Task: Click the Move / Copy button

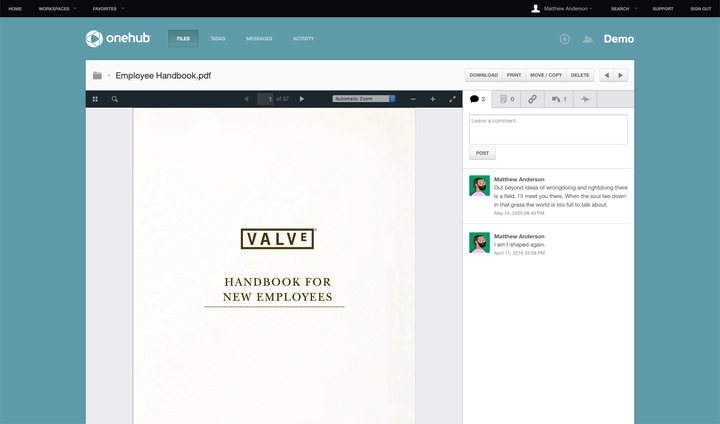Action: (546, 75)
